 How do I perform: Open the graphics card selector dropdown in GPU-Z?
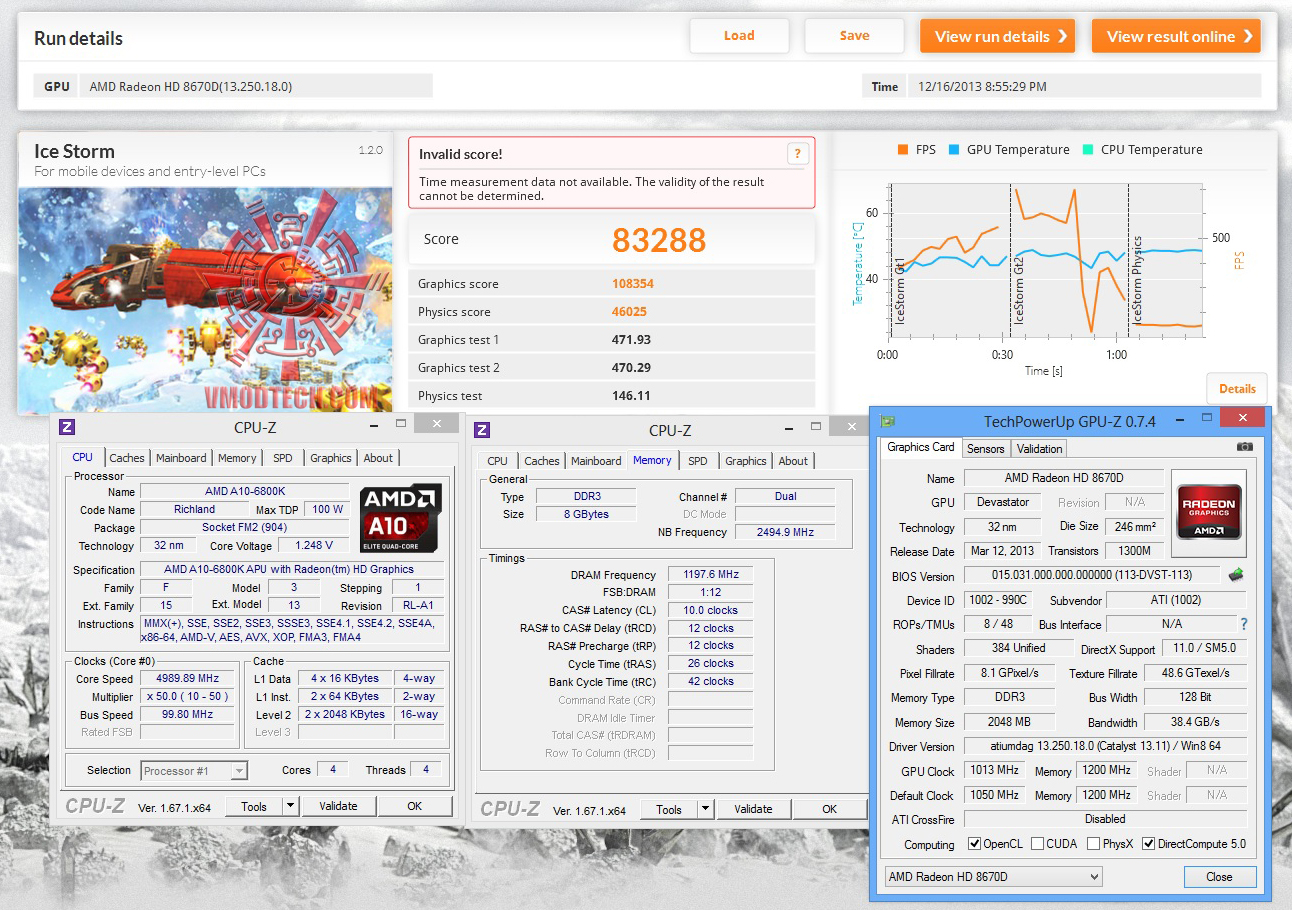click(x=993, y=877)
